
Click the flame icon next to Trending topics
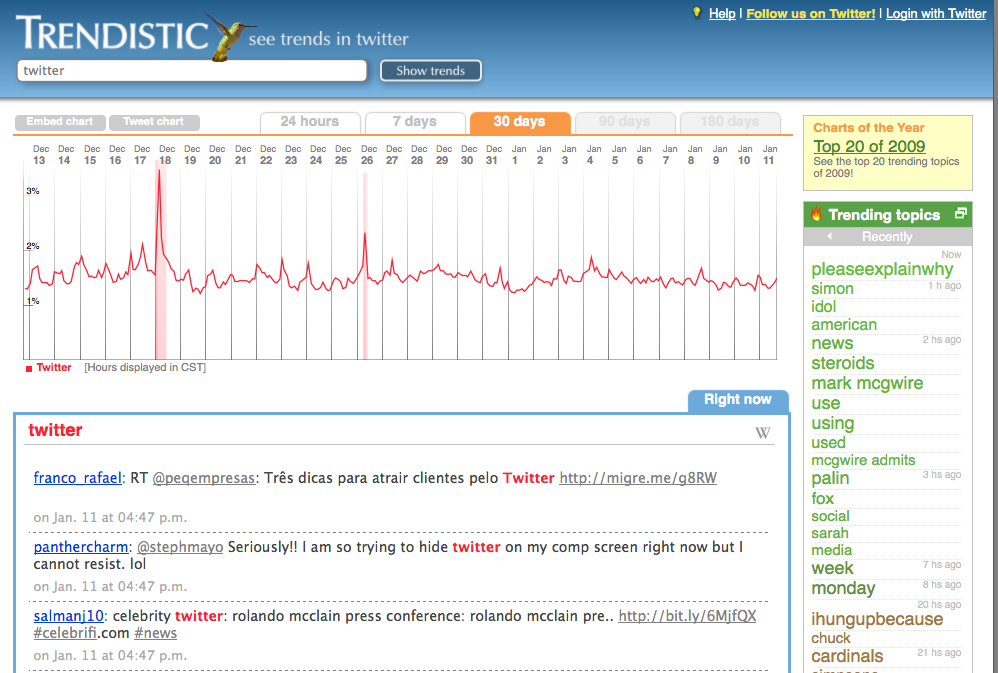(x=816, y=214)
